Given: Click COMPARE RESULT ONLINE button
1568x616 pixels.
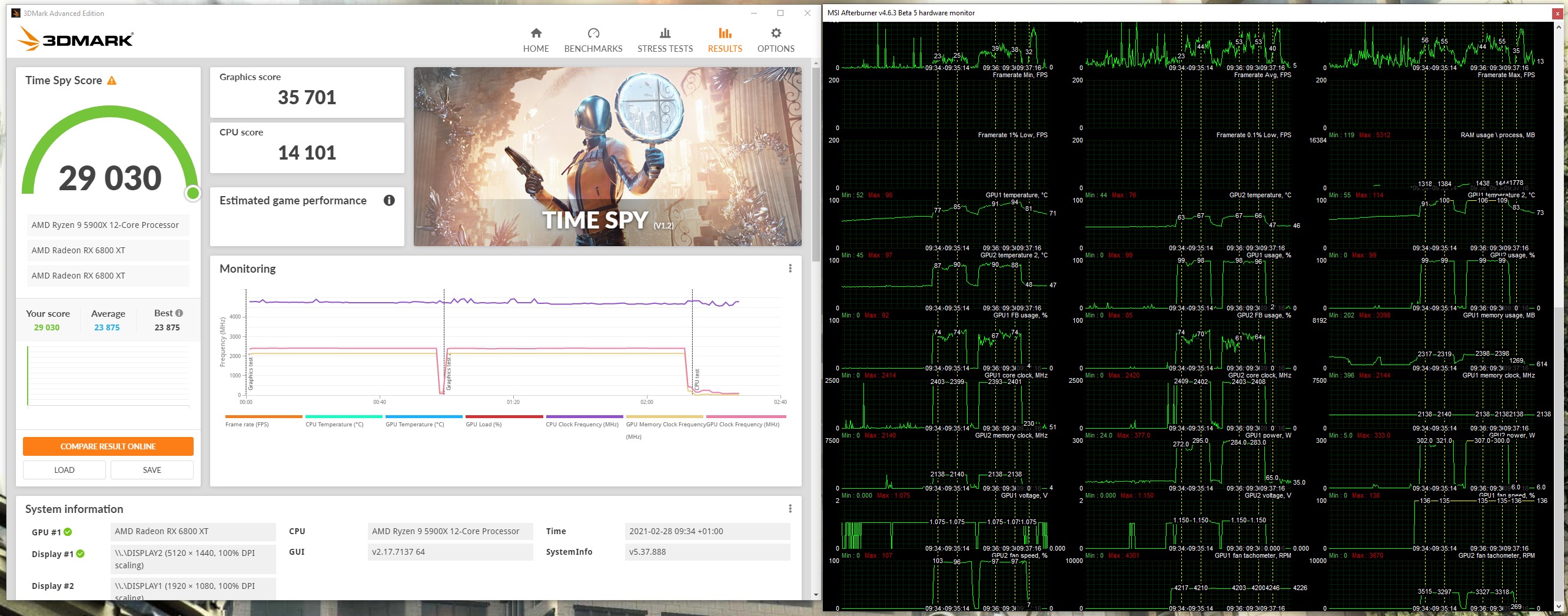Looking at the screenshot, I should click(x=108, y=446).
